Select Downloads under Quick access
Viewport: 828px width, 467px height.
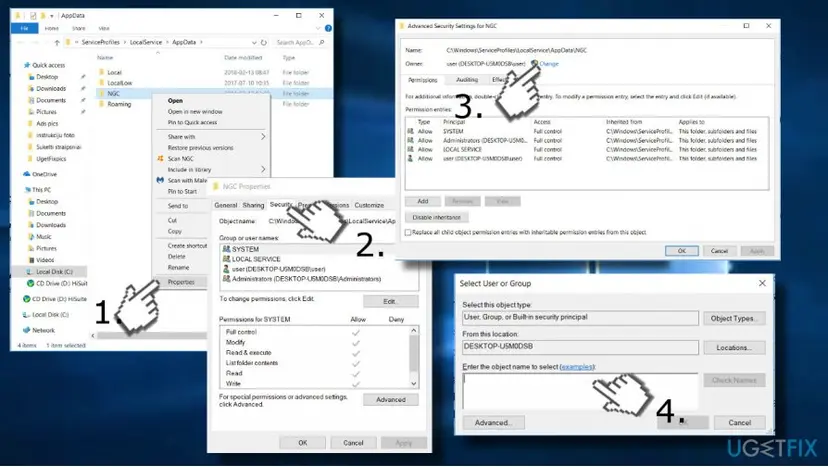point(51,88)
